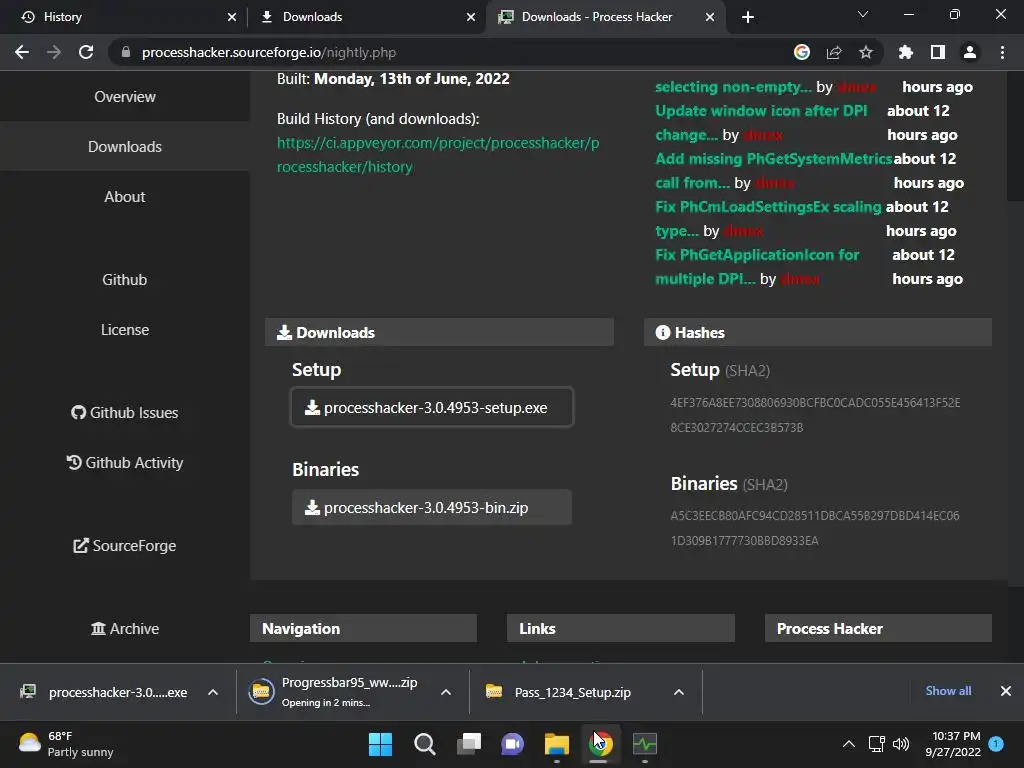Open the SourceForge external link
Image resolution: width=1024 pixels, height=768 pixels.
coord(125,545)
